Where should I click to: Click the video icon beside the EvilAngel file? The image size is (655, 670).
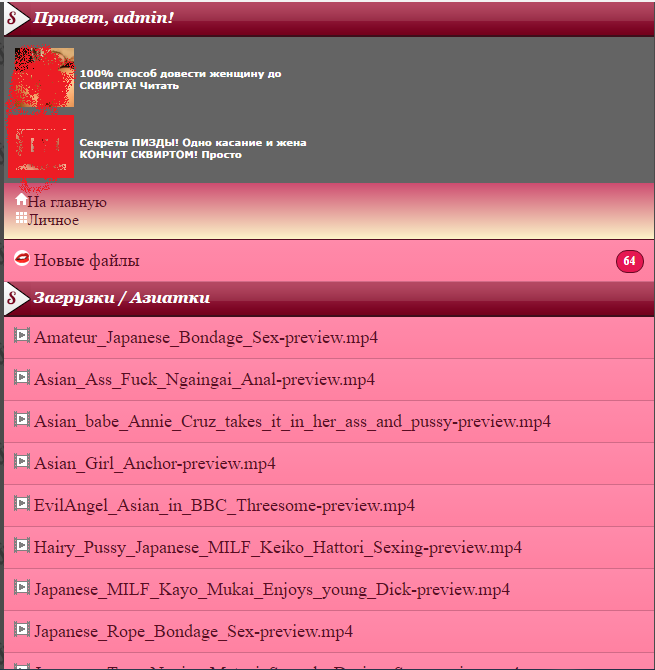22,503
